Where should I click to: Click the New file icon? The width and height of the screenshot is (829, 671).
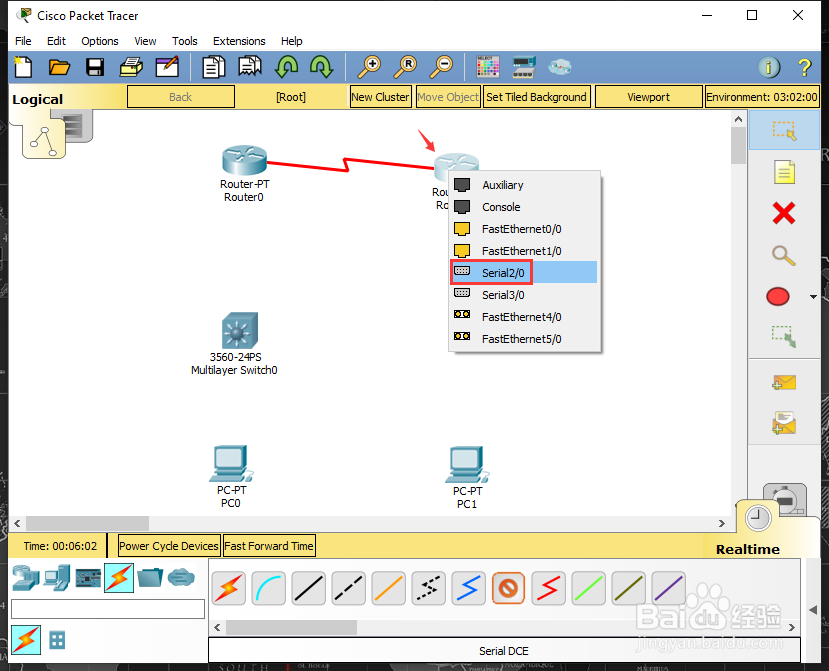pyautogui.click(x=23, y=67)
